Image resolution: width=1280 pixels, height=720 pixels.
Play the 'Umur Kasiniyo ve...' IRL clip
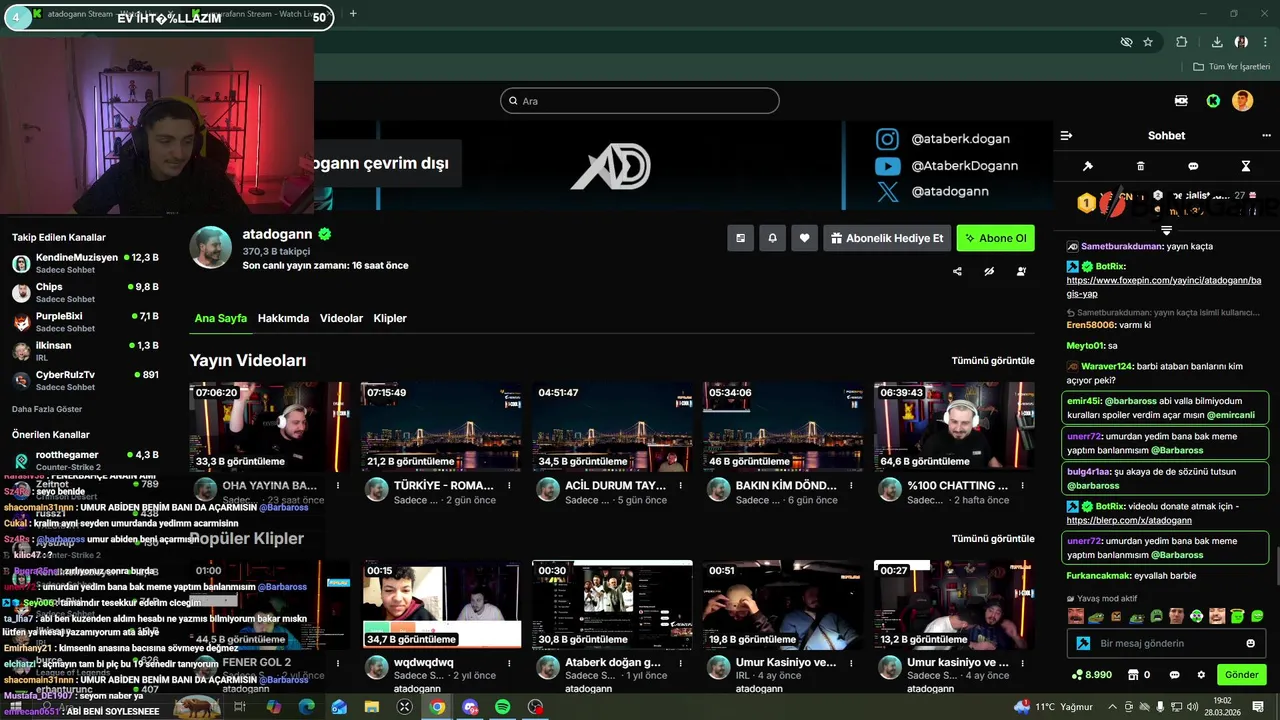783,605
